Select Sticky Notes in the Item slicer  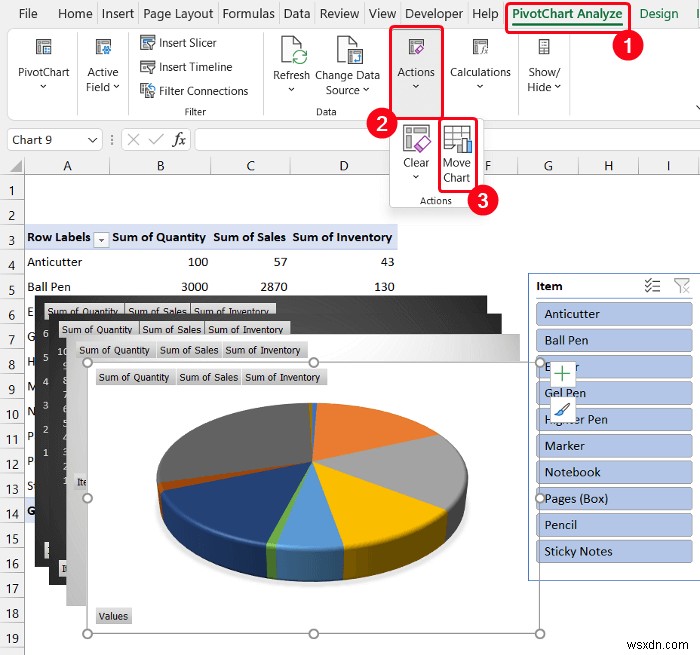tap(614, 551)
